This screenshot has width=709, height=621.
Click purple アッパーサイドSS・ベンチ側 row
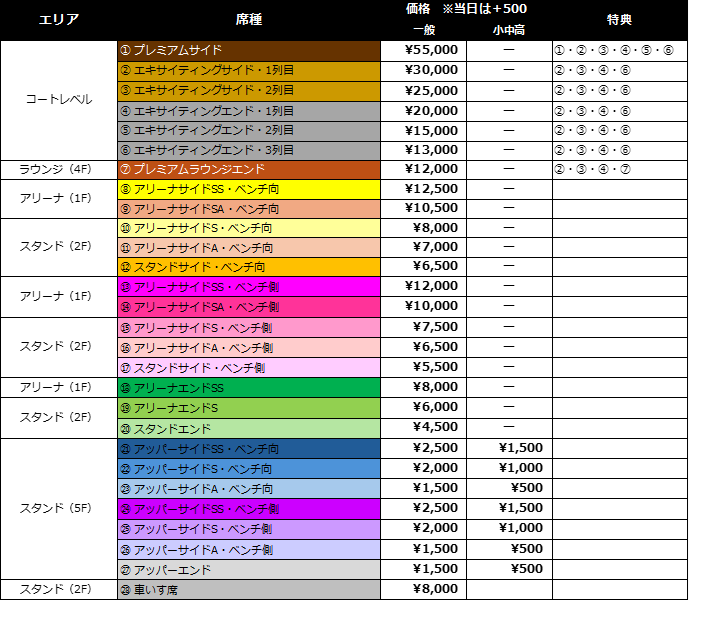249,509
